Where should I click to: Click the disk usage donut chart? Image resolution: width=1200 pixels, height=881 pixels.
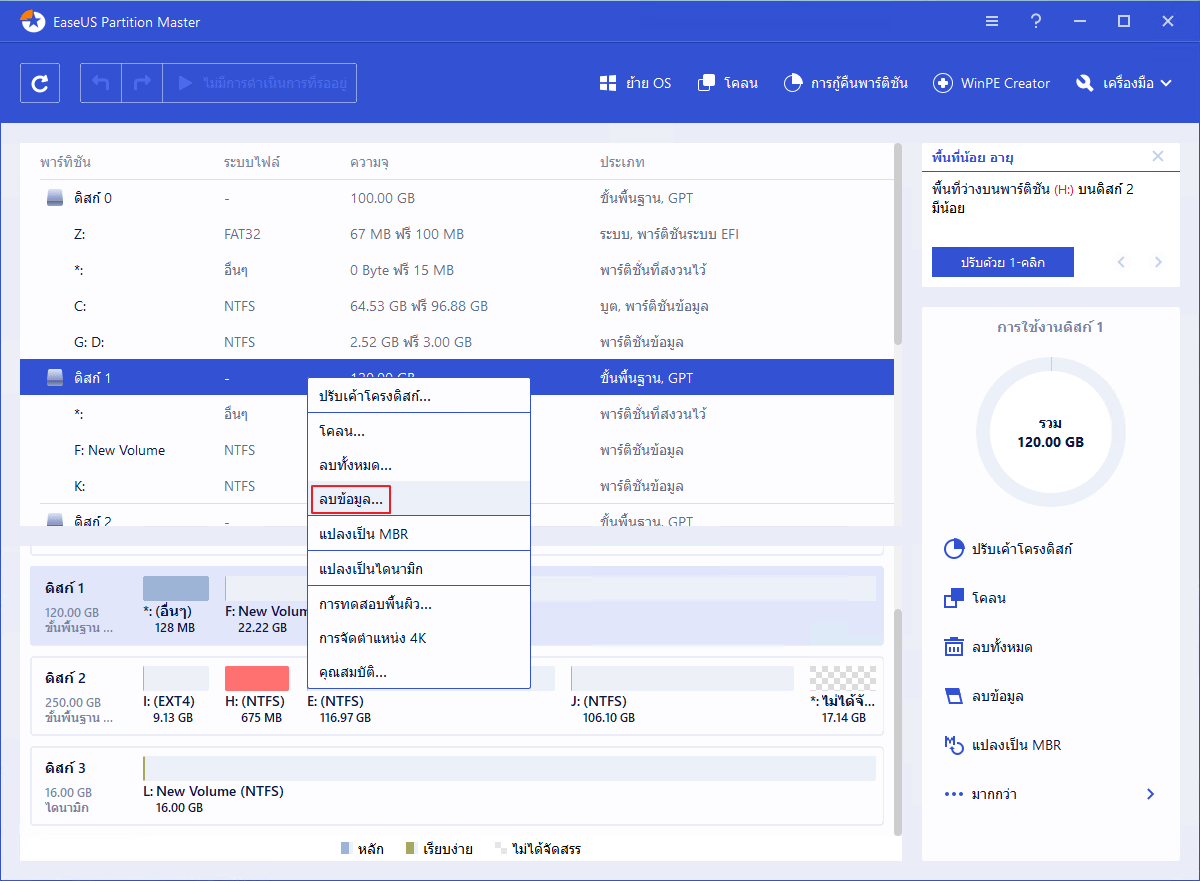click(1051, 431)
